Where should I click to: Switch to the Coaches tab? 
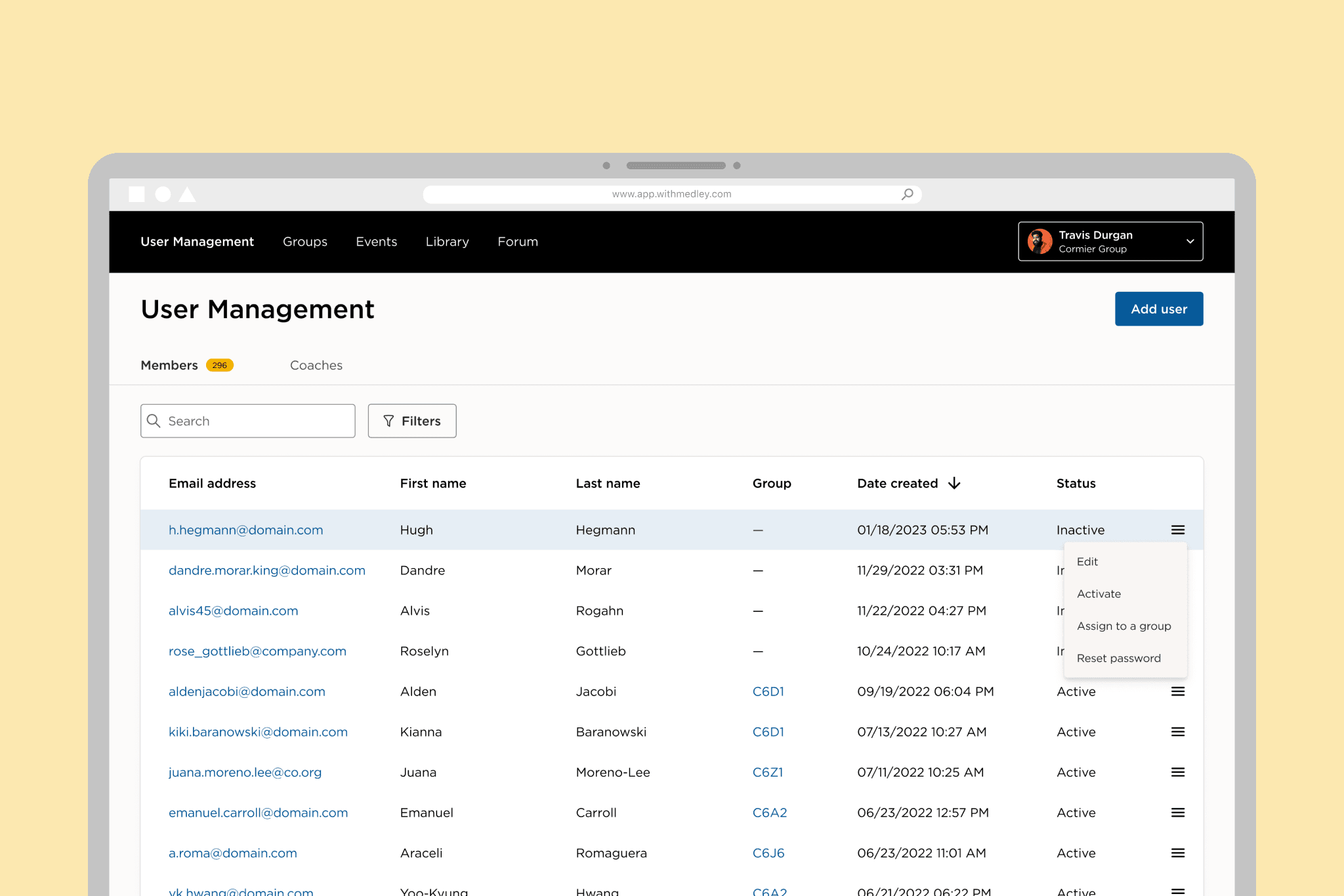coord(316,365)
